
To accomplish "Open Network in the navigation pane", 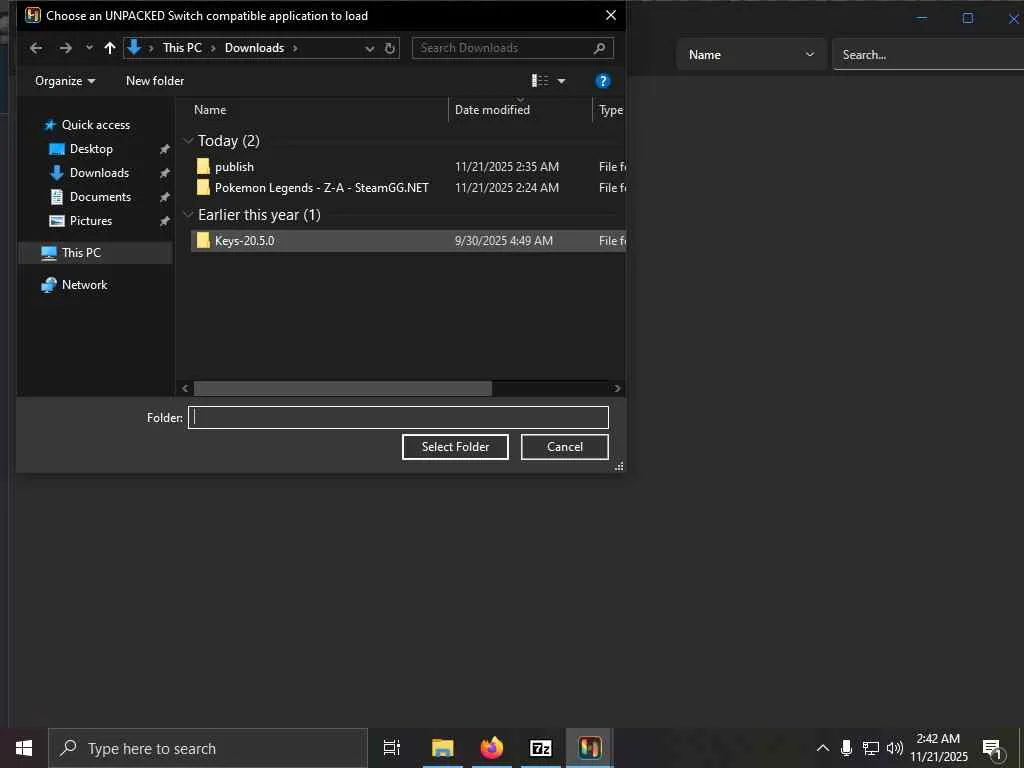I will (x=84, y=285).
